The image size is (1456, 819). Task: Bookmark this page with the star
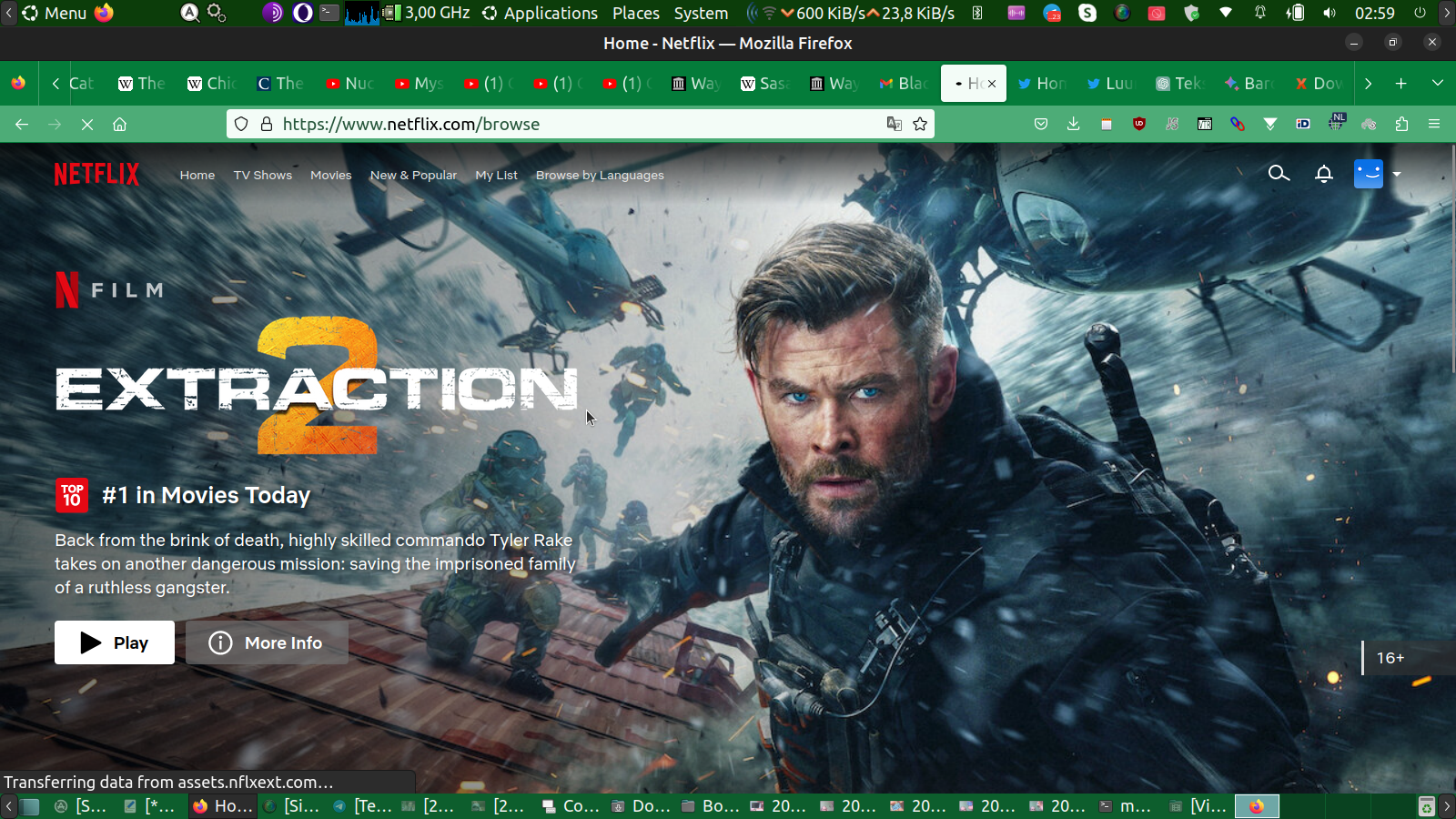coord(920,124)
